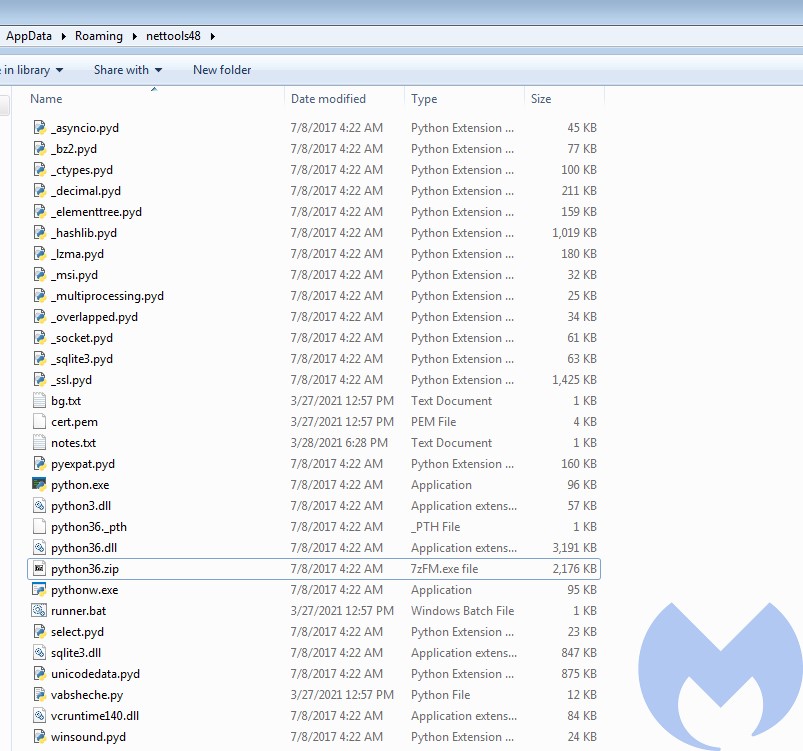Click the python36.dll file icon
Image resolution: width=803 pixels, height=751 pixels.
pyautogui.click(x=39, y=547)
